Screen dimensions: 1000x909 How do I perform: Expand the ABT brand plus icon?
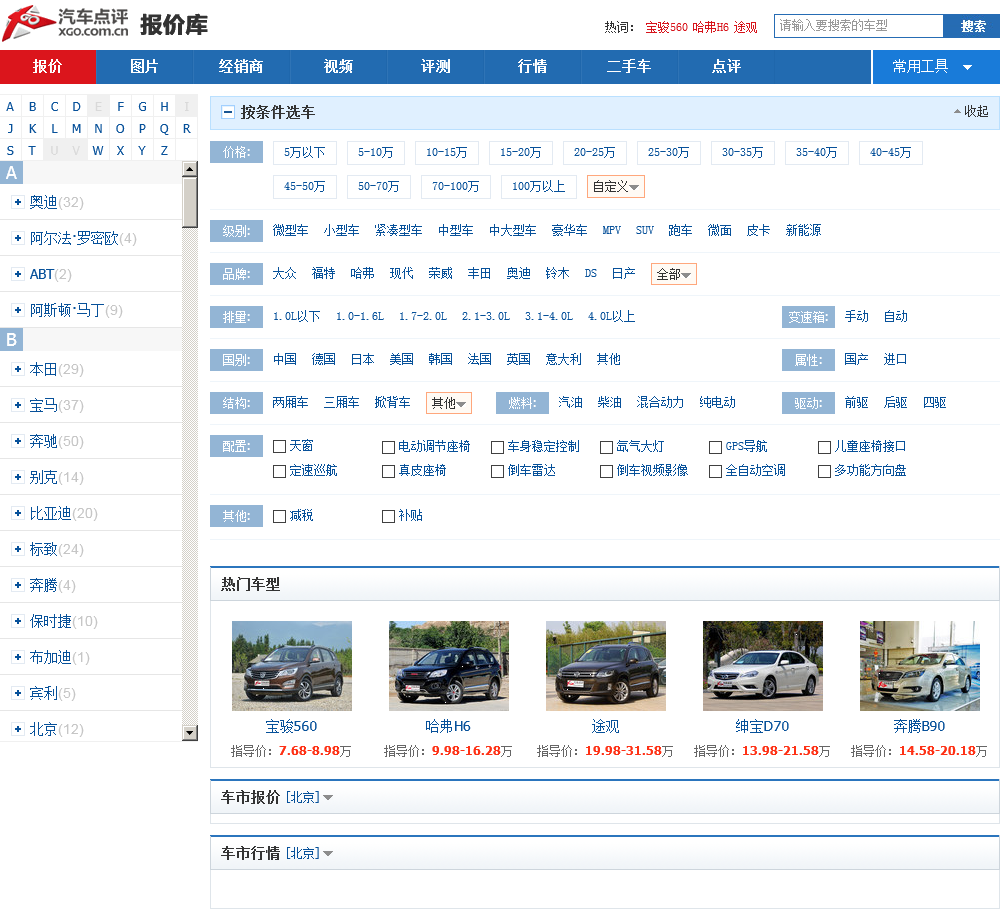[18, 274]
